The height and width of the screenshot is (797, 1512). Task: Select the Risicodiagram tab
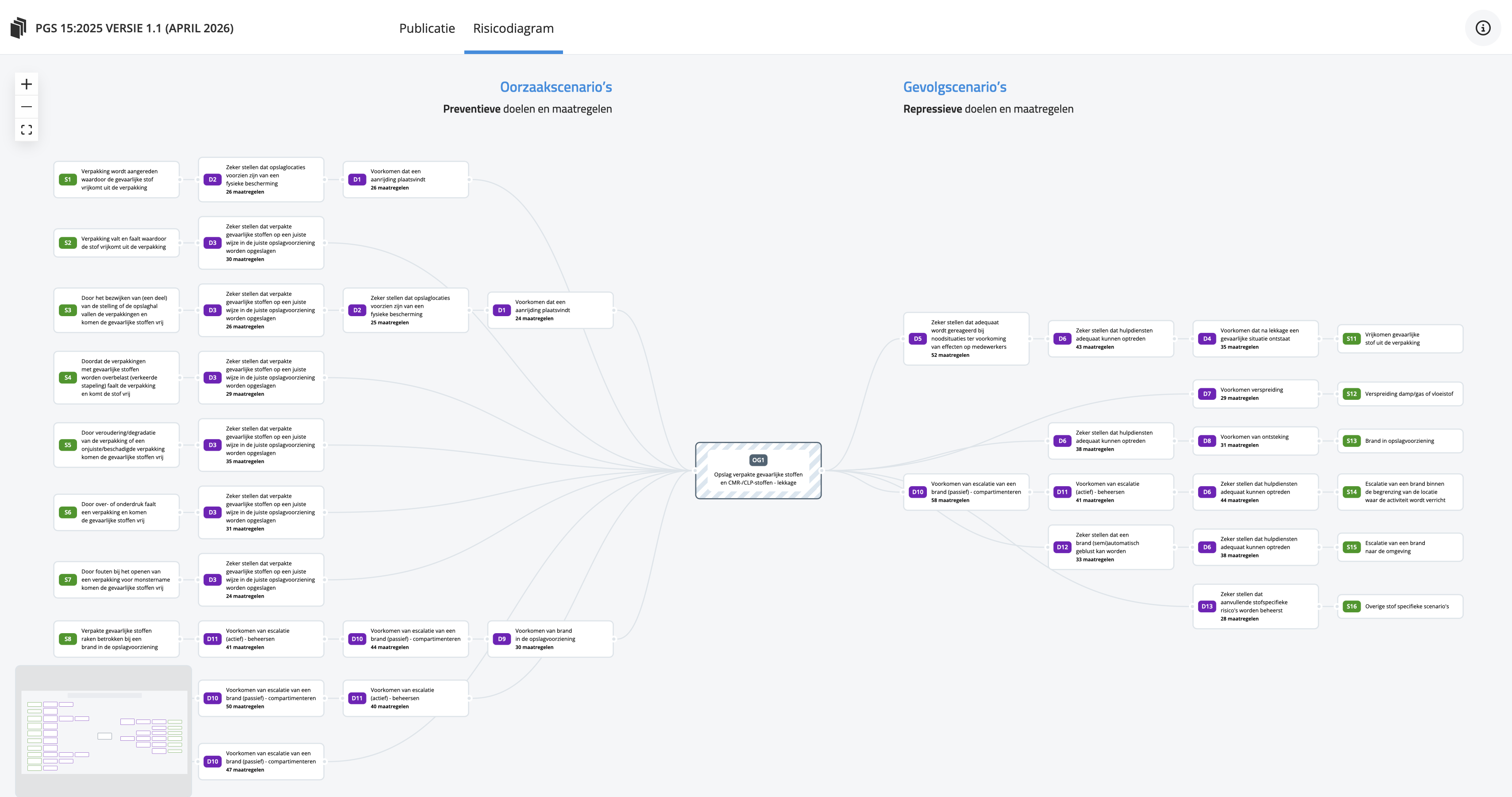[x=513, y=28]
